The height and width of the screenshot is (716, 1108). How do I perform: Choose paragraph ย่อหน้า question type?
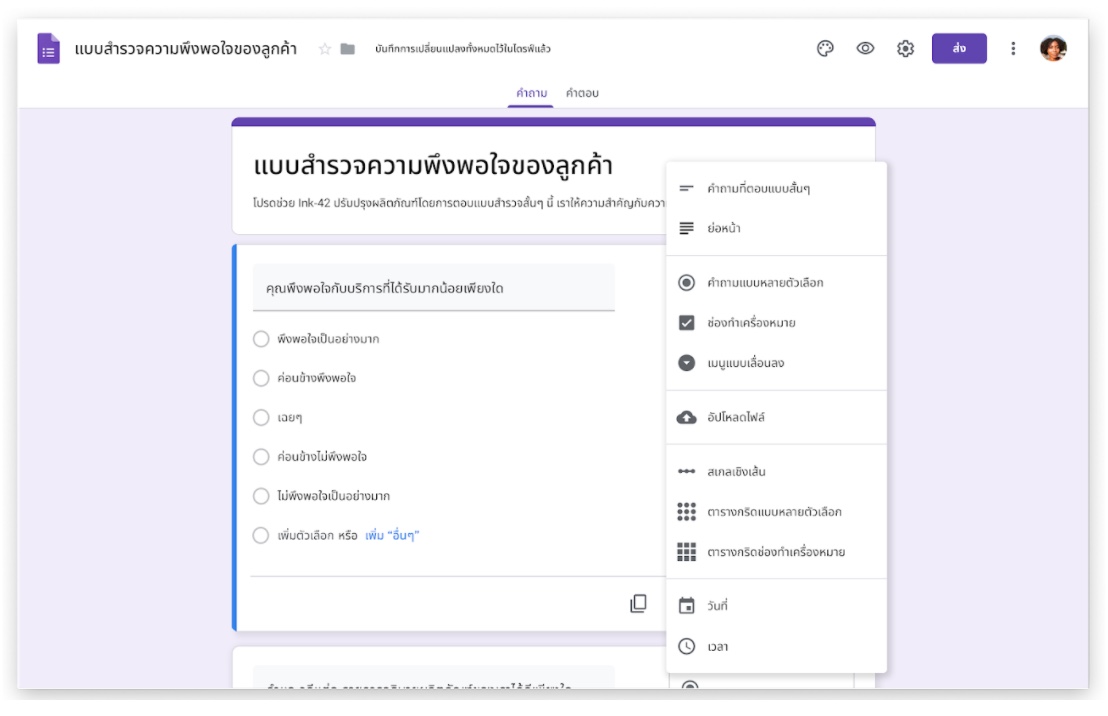tap(776, 228)
